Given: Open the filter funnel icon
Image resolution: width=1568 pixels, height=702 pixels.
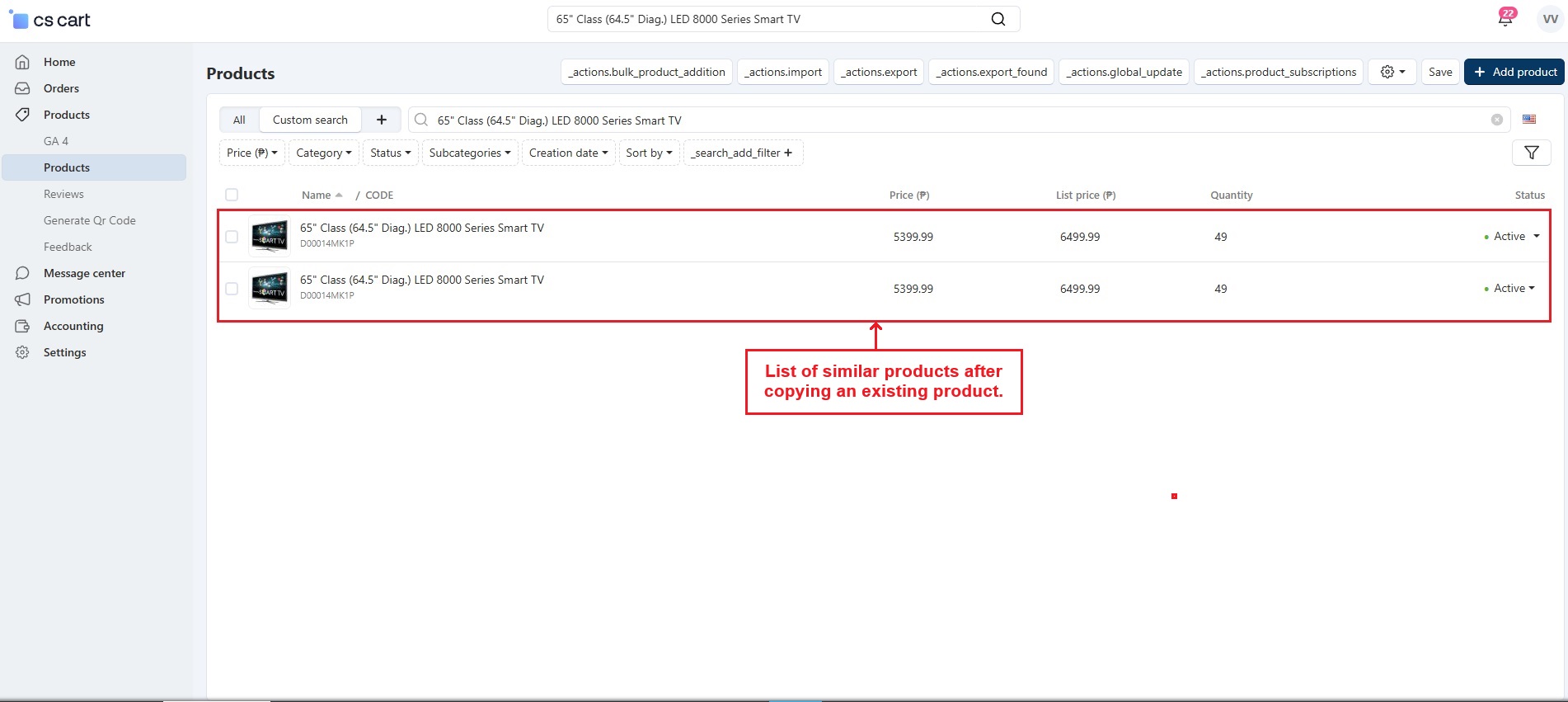Looking at the screenshot, I should (x=1531, y=153).
